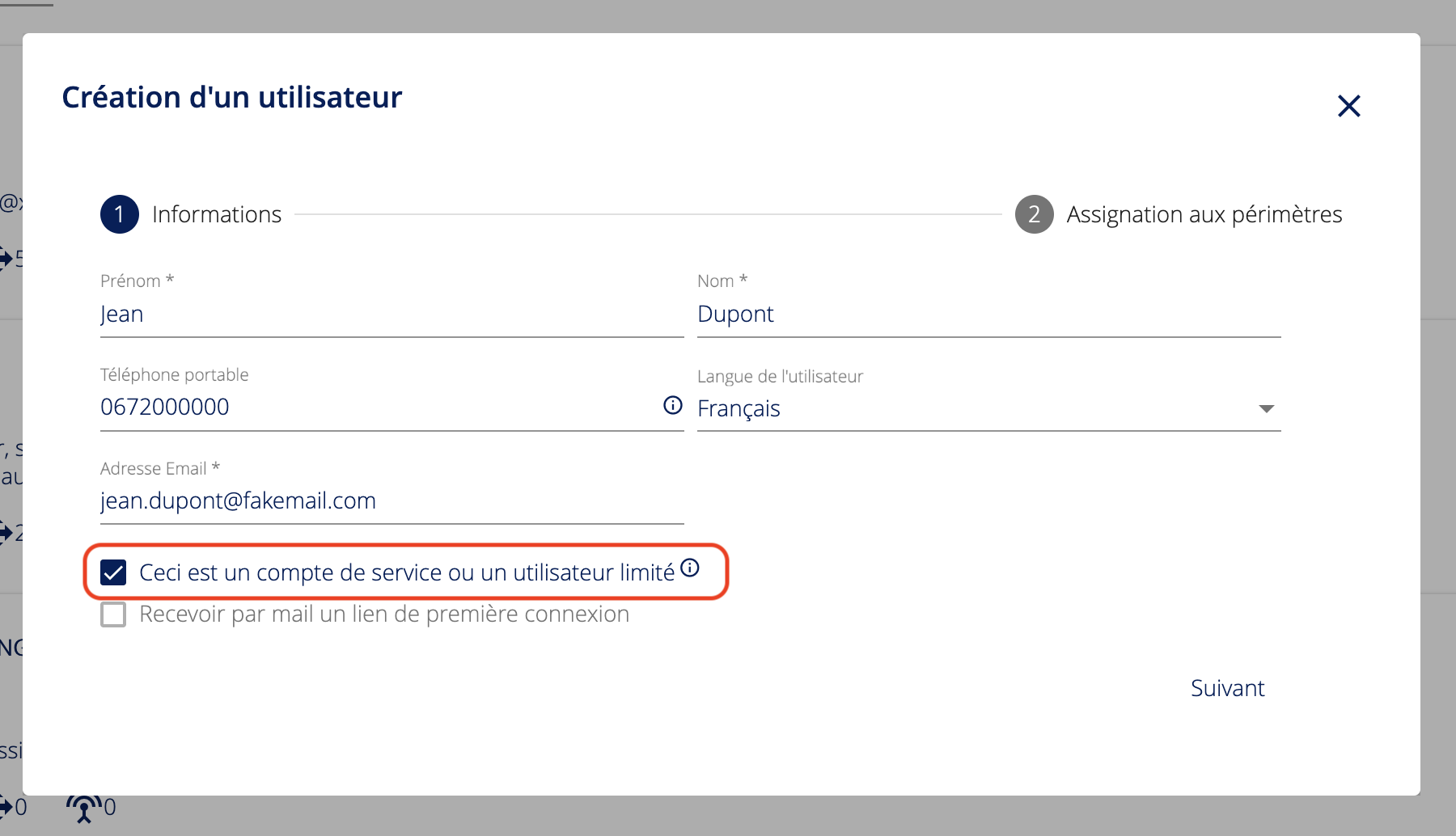This screenshot has width=1456, height=836.
Task: Click the info icon after 'utilisateur limité'
Action: pyautogui.click(x=690, y=568)
